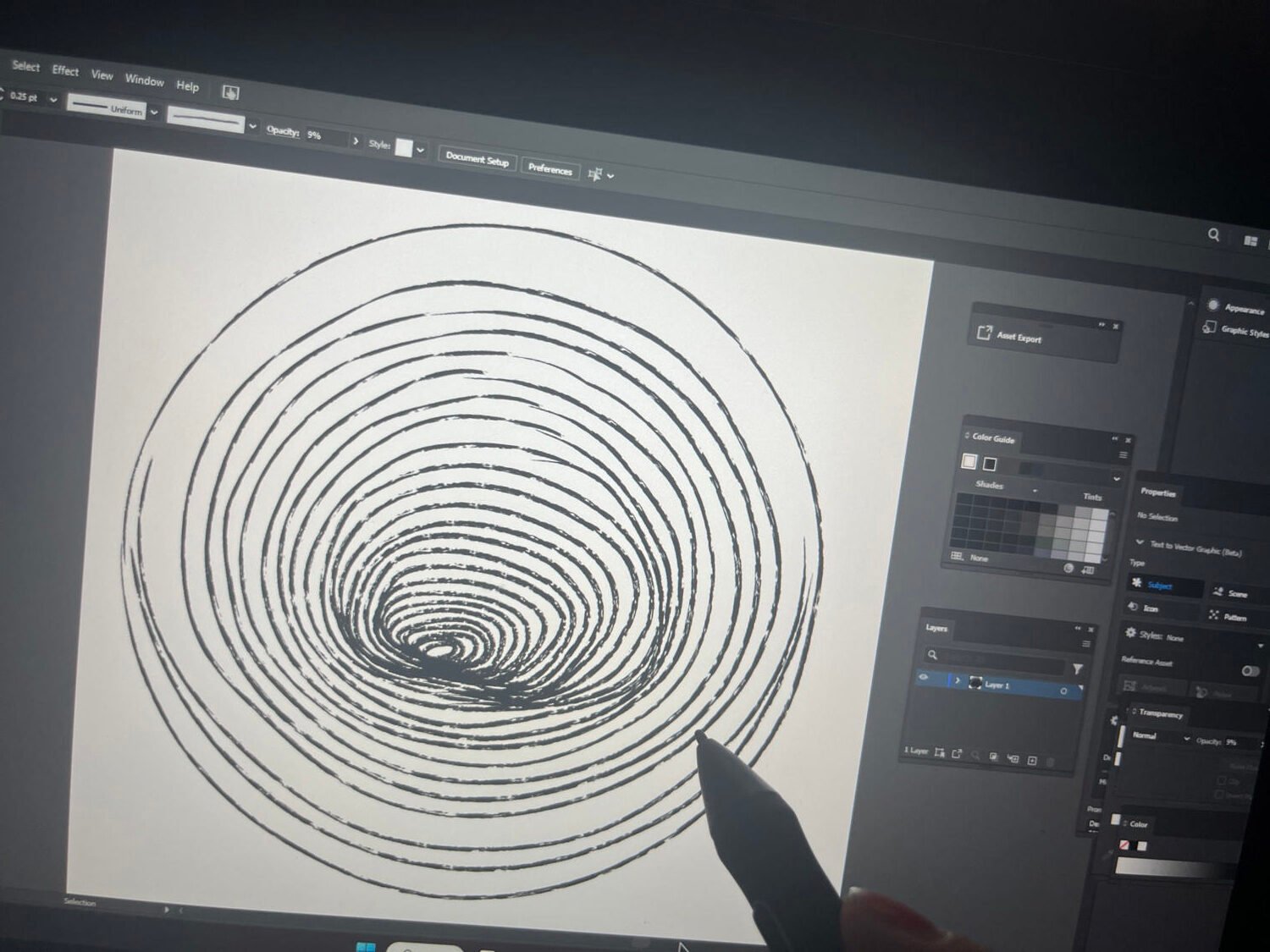Open the harmony rules dropdown in Color Guide
Viewport: 1270px width, 952px height.
[x=1117, y=479]
